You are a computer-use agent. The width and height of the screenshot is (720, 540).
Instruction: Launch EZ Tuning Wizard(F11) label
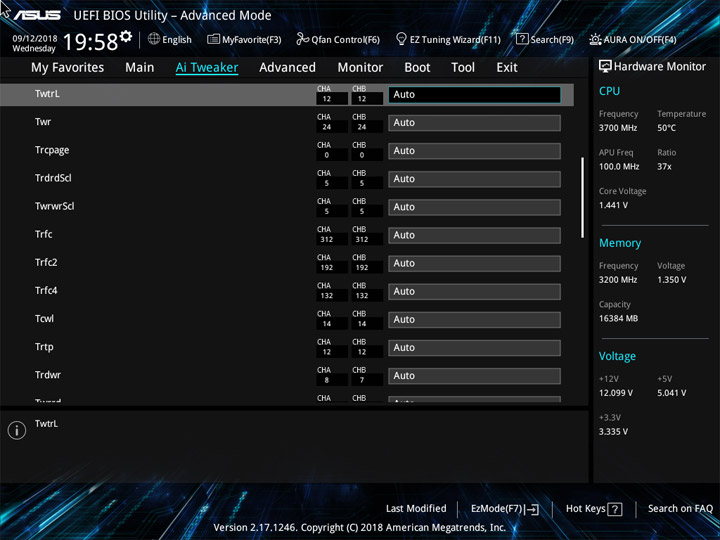tap(455, 39)
